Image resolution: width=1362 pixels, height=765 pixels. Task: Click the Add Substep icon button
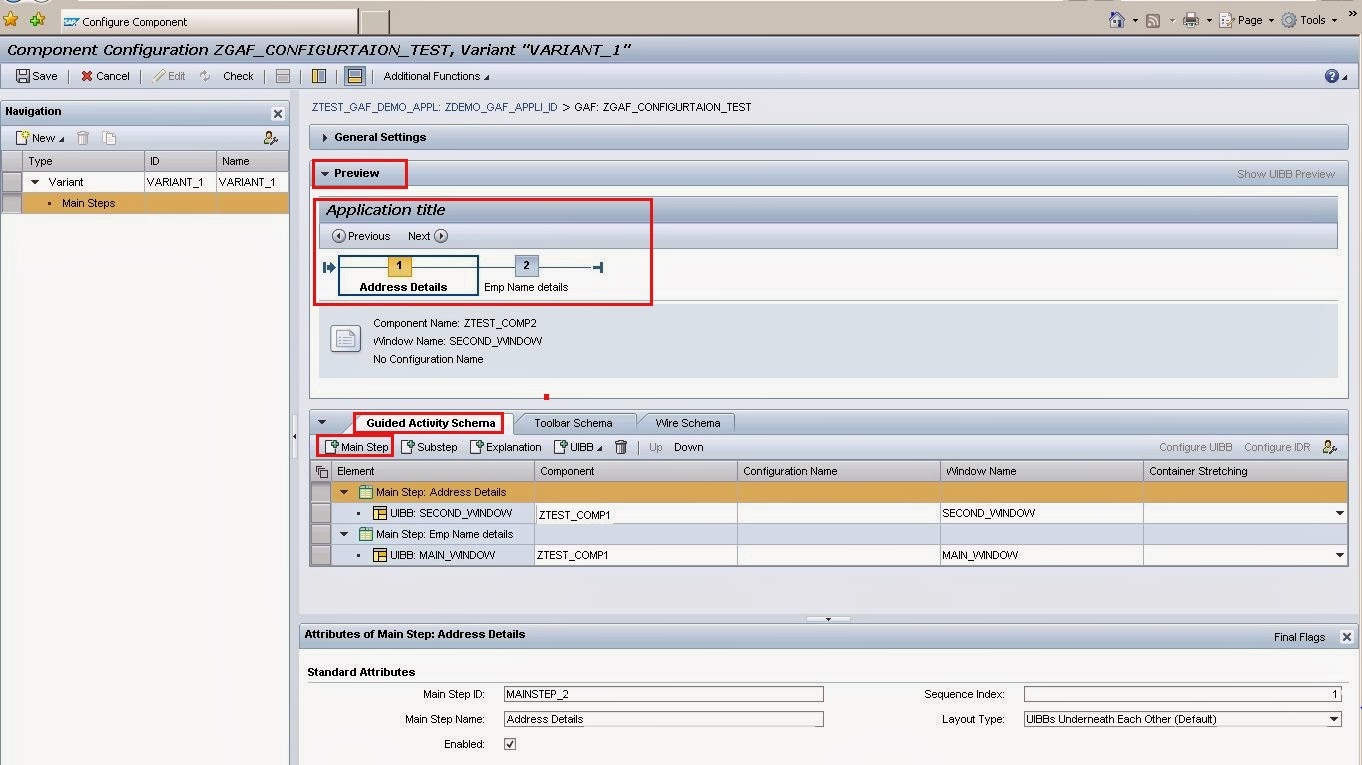point(408,447)
